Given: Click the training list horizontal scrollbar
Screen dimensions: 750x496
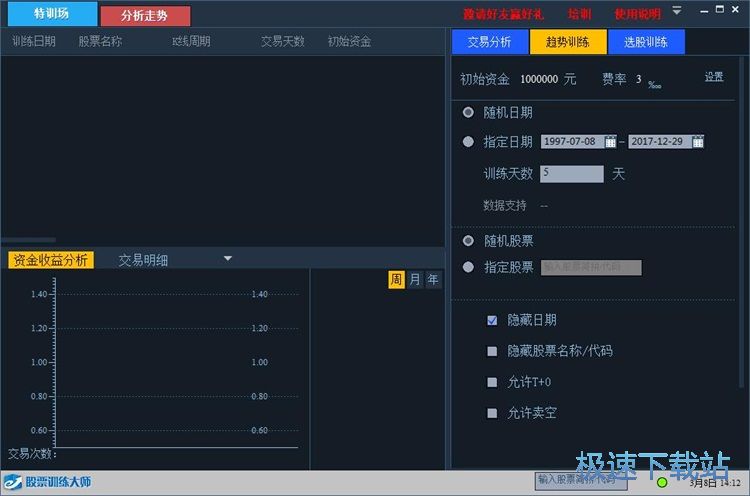Looking at the screenshot, I should point(29,240).
